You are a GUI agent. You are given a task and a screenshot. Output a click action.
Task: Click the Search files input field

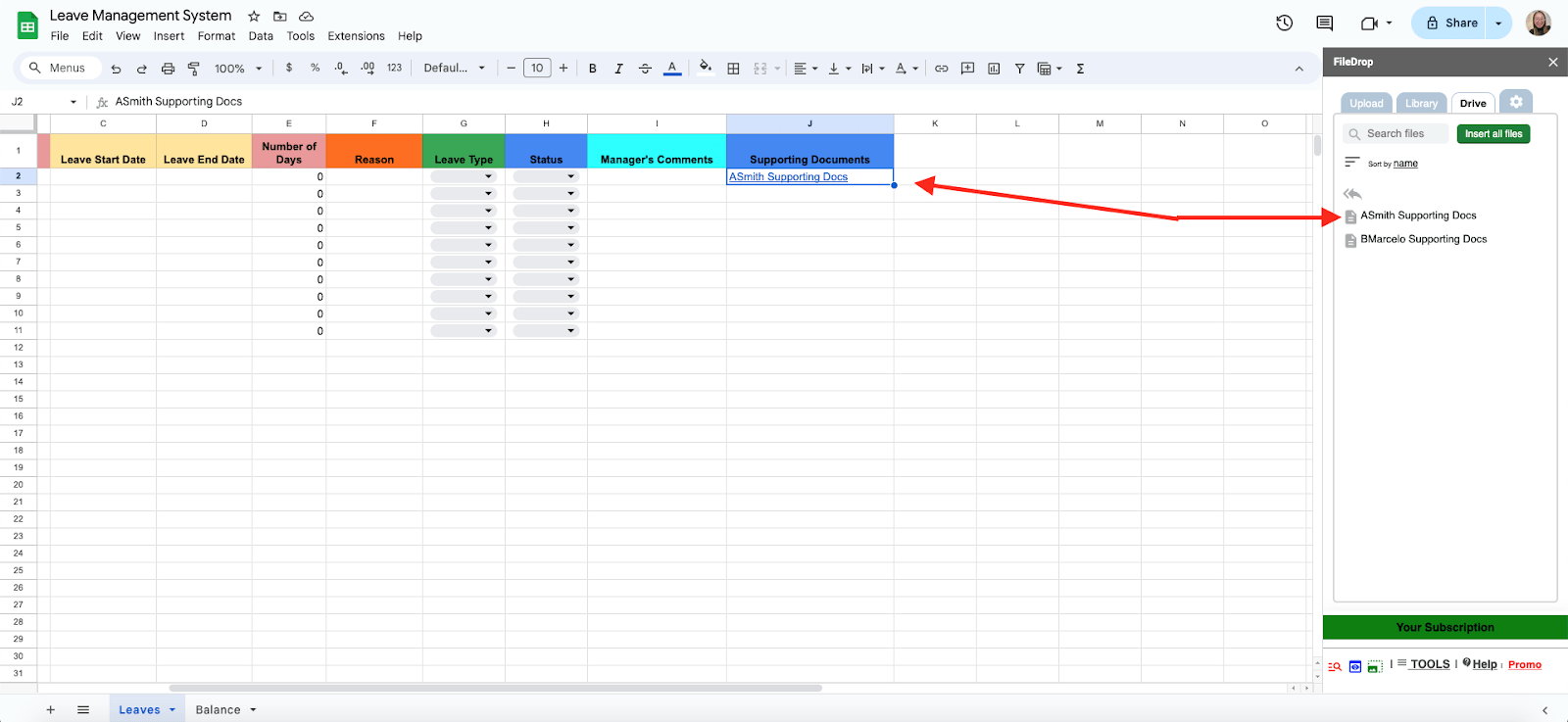pyautogui.click(x=1396, y=133)
